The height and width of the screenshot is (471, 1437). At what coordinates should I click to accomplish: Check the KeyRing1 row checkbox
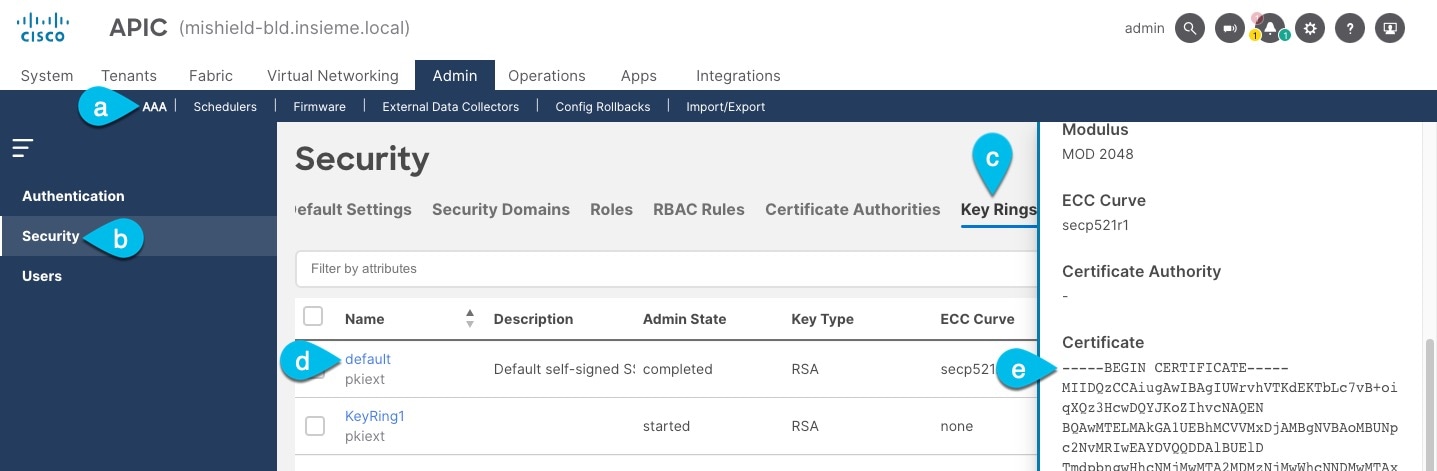315,426
